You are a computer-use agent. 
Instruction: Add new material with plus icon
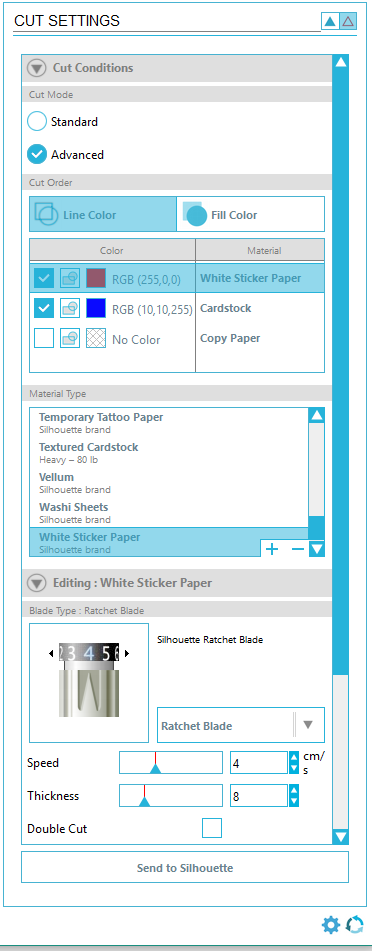pos(272,549)
